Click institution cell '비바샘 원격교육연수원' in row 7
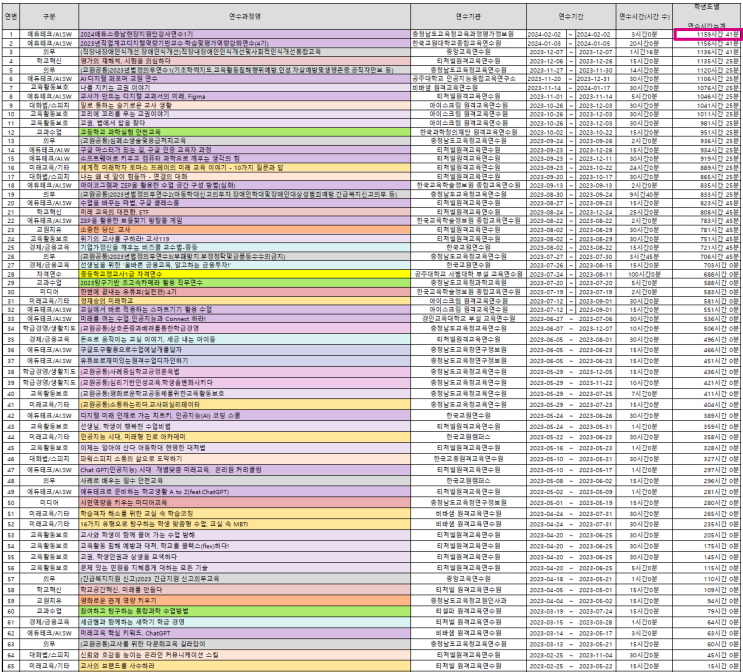This screenshot has height=672, width=743. coord(468,87)
